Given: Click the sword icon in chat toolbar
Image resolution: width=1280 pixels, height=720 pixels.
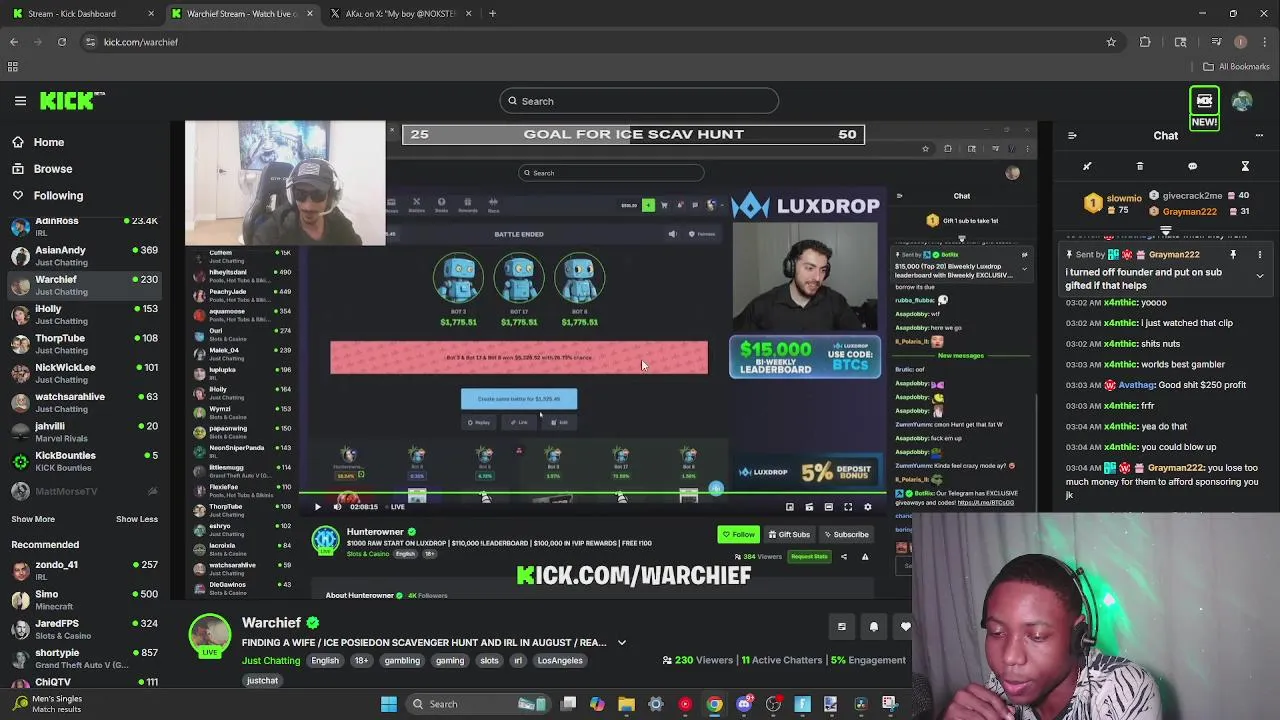Looking at the screenshot, I should click(x=1087, y=166).
